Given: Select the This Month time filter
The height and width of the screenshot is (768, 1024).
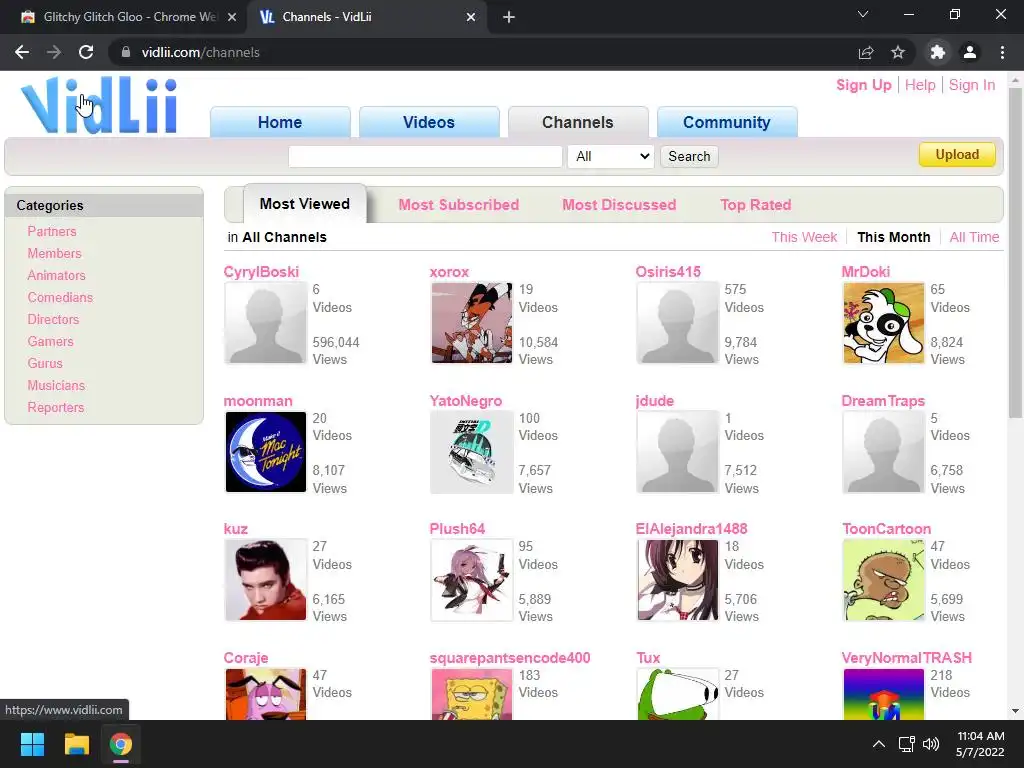Looking at the screenshot, I should tap(893, 237).
